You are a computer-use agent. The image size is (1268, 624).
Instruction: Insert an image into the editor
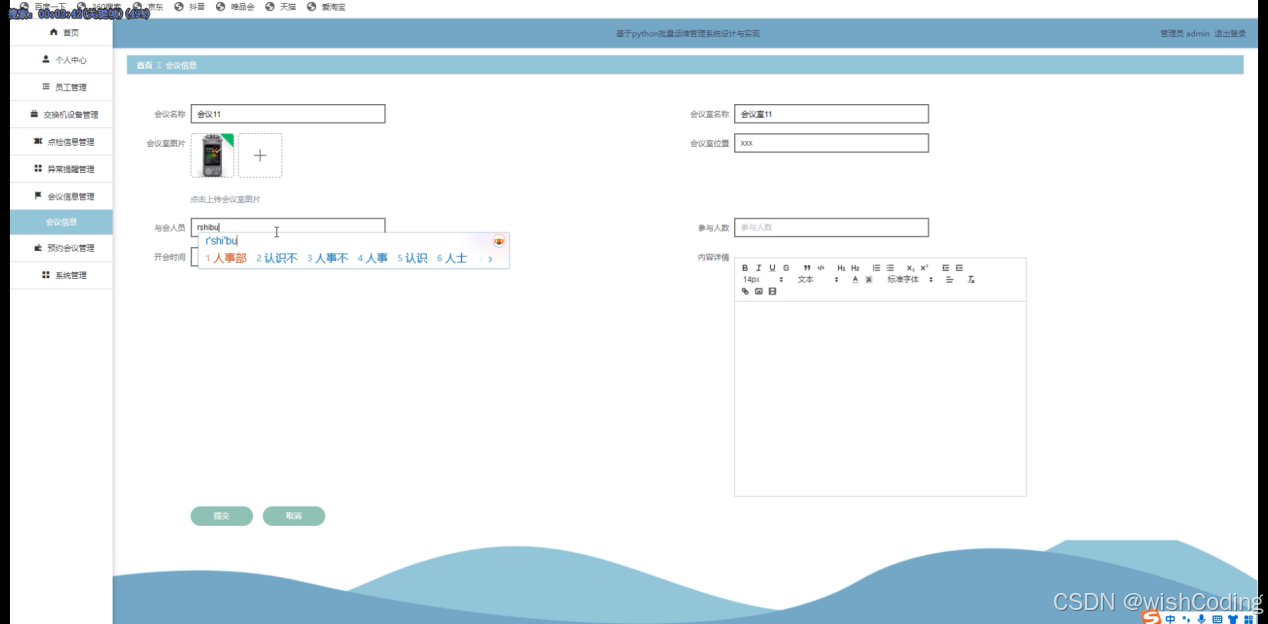pos(759,291)
